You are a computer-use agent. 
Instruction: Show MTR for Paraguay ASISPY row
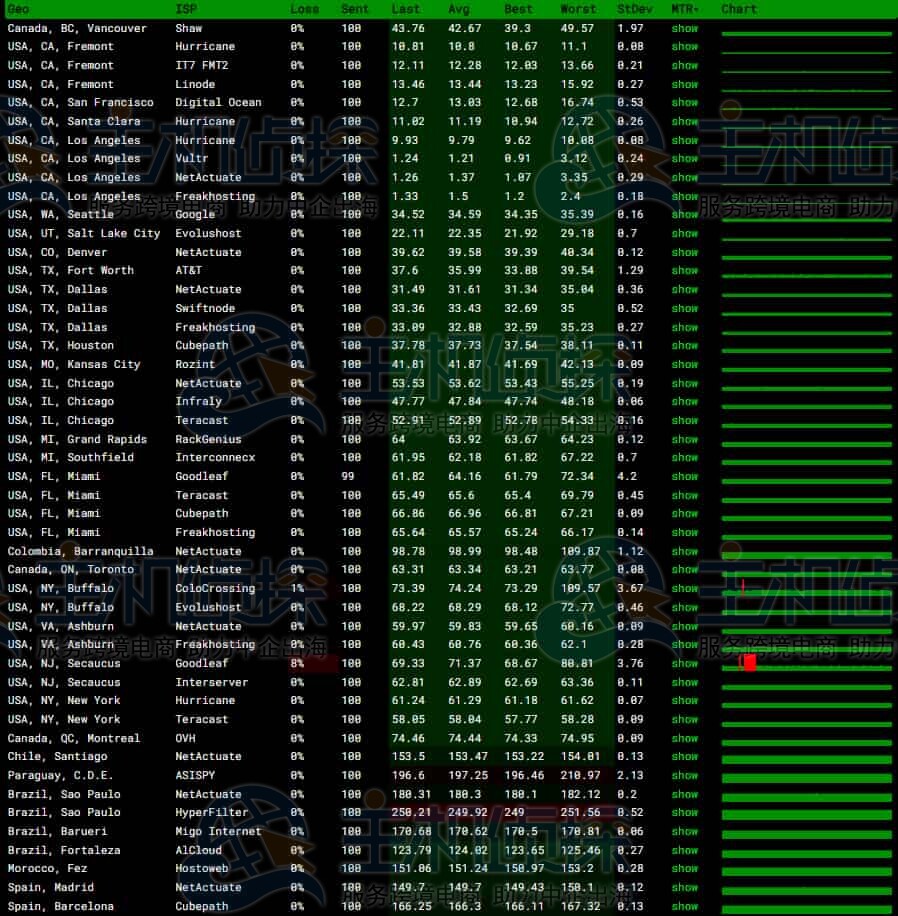[x=685, y=775]
